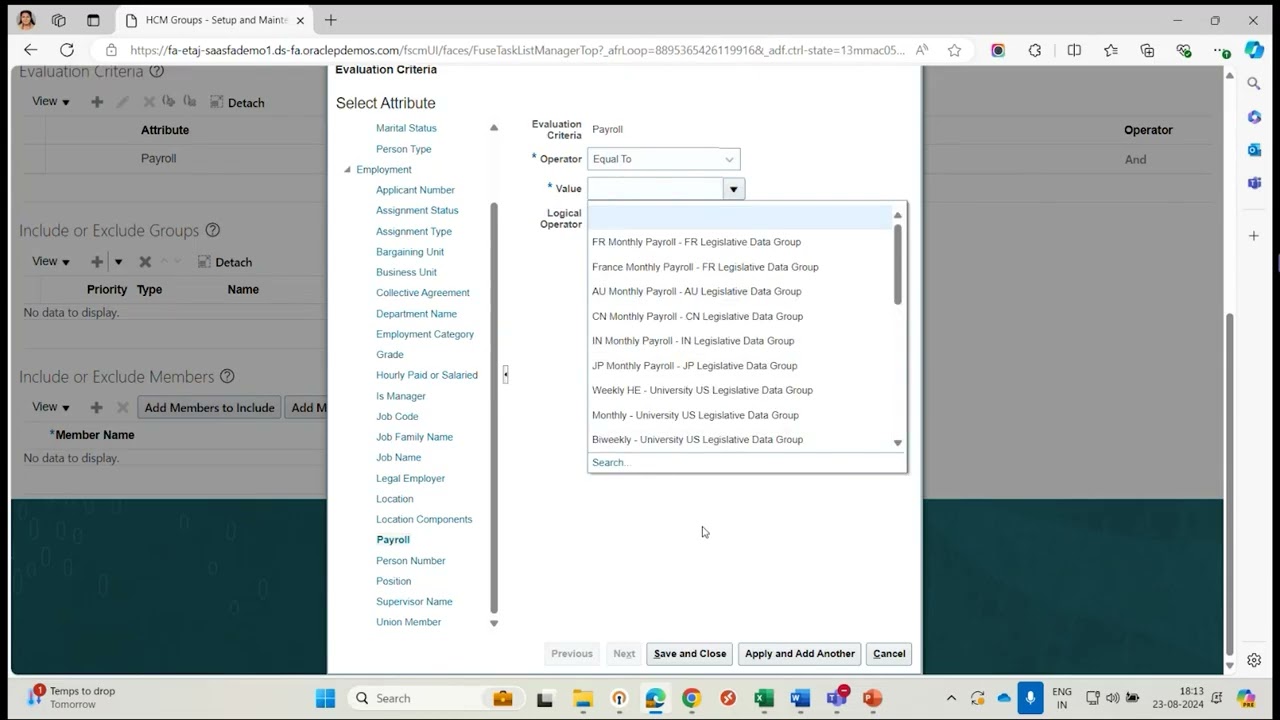Open the Extensions puzzle icon
The width and height of the screenshot is (1280, 720).
point(1035,50)
